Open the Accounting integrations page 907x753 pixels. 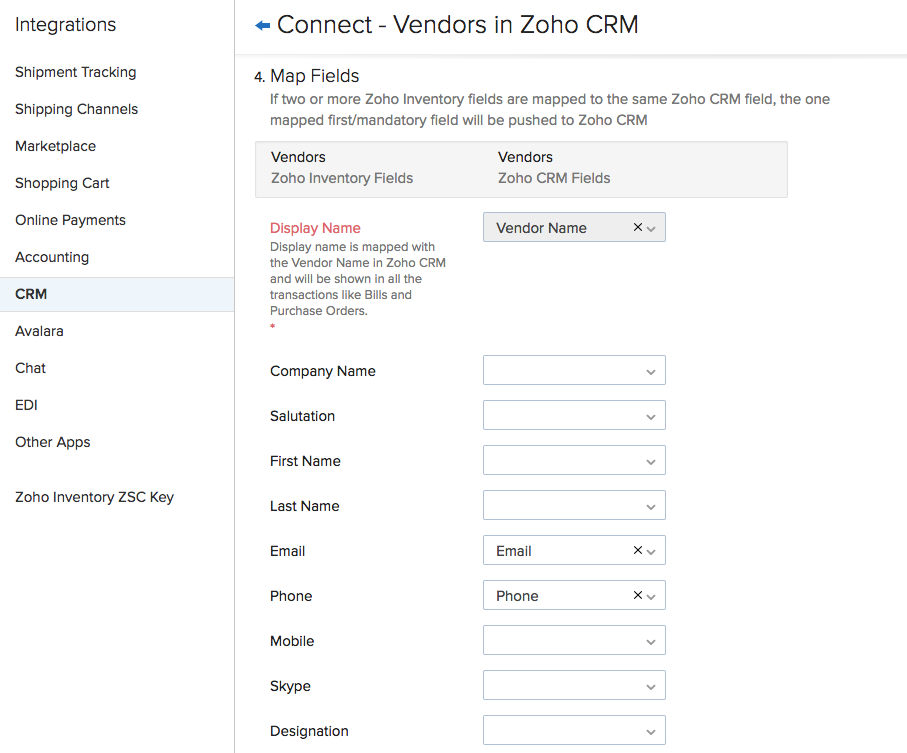coord(52,257)
